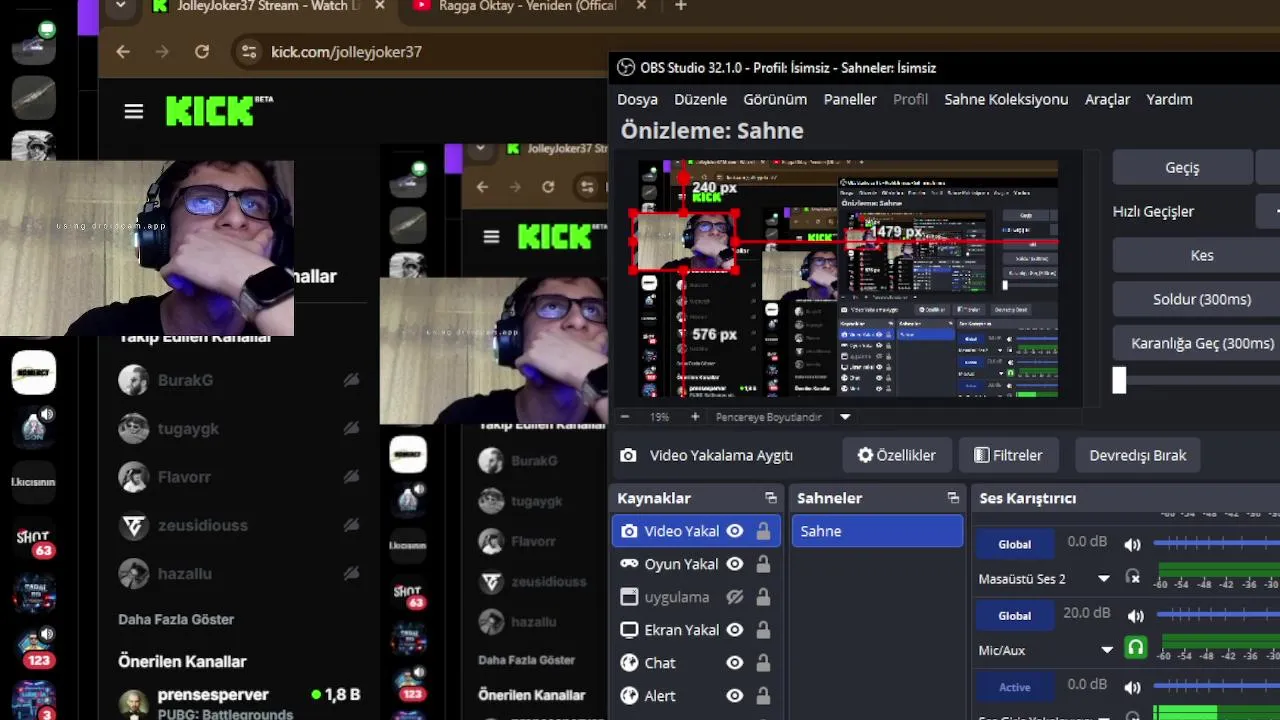Click the Active button in audio mixer

[x=1014, y=687]
